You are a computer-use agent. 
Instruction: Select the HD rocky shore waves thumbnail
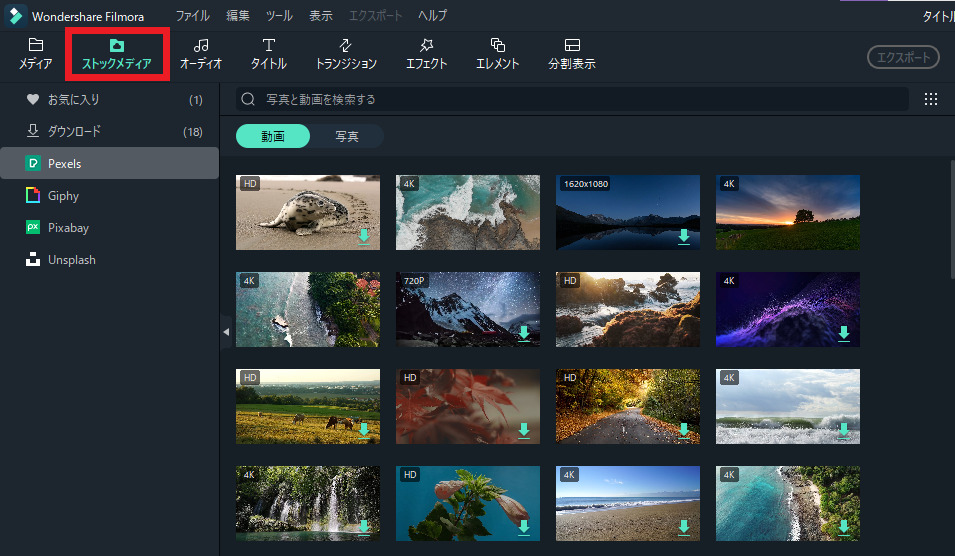628,309
